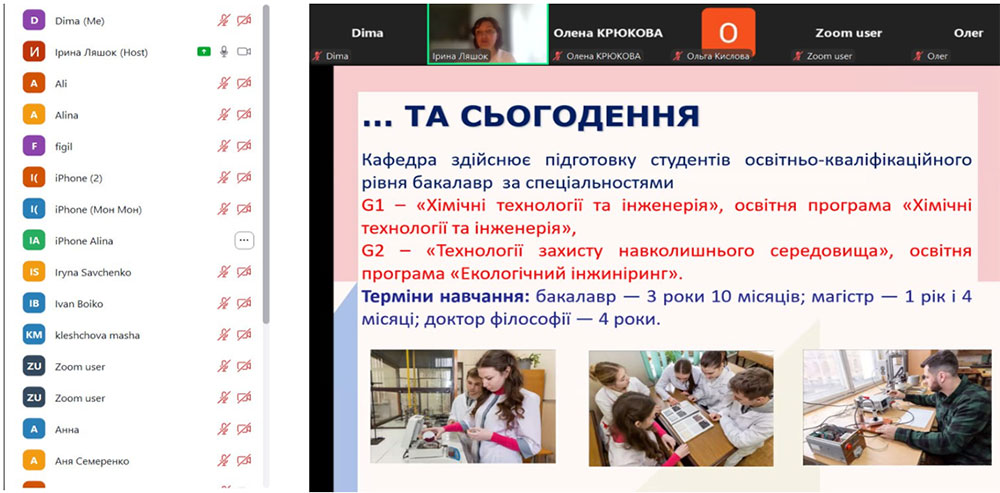The width and height of the screenshot is (1000, 493).
Task: Click the muted microphone icon beside Dima (Me)
Action: 223,20
